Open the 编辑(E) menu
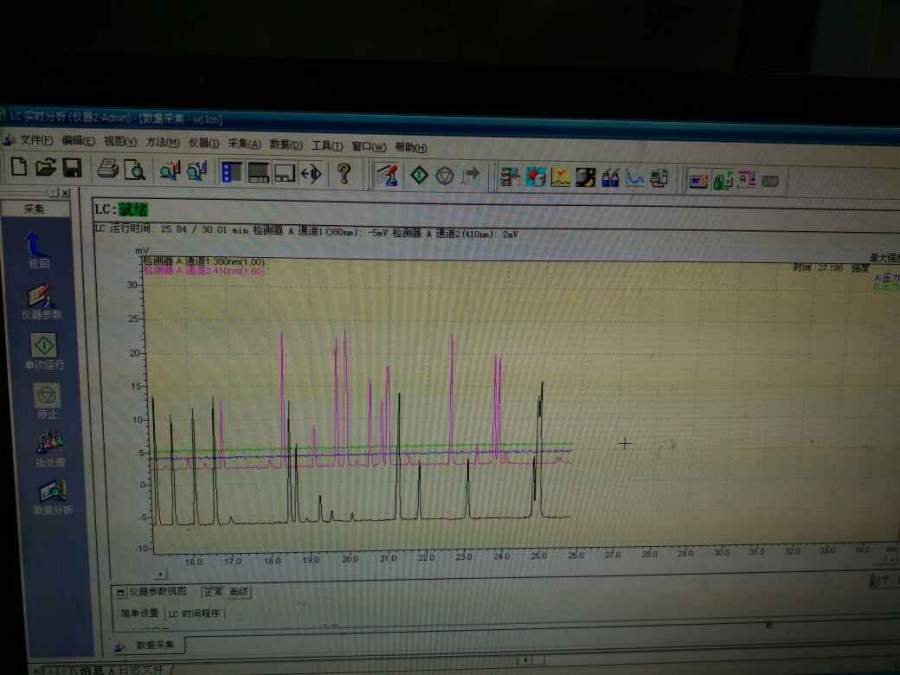The image size is (900, 675). tap(78, 141)
